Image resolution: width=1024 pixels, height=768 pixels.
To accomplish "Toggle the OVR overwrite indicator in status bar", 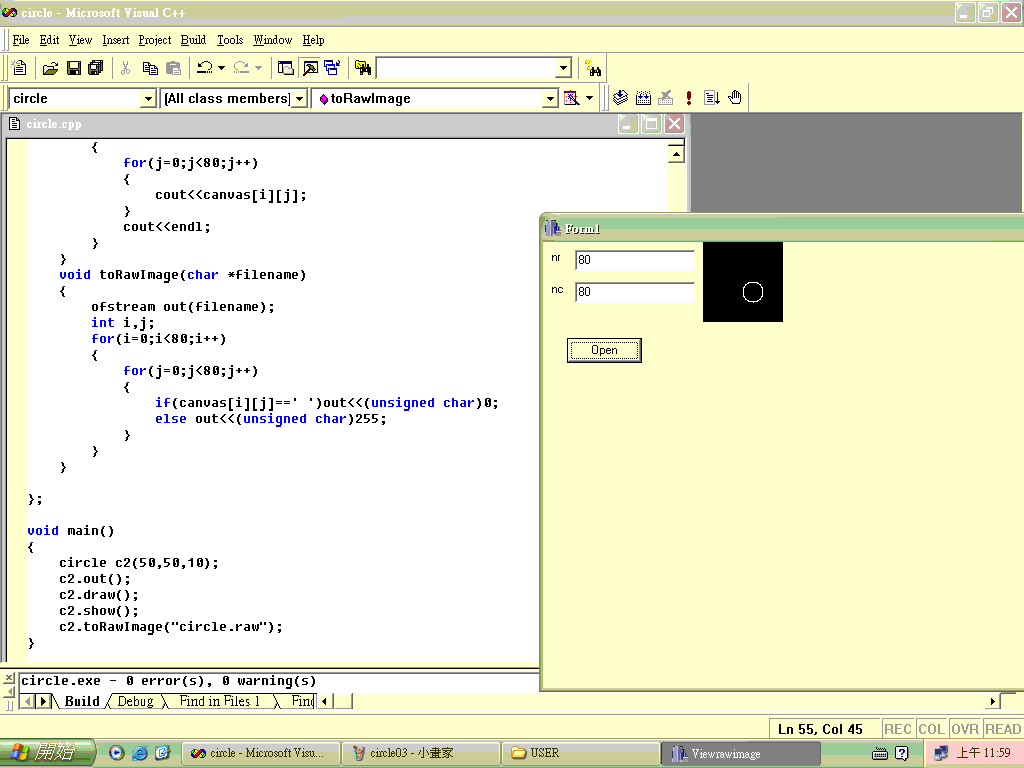I will (x=965, y=729).
